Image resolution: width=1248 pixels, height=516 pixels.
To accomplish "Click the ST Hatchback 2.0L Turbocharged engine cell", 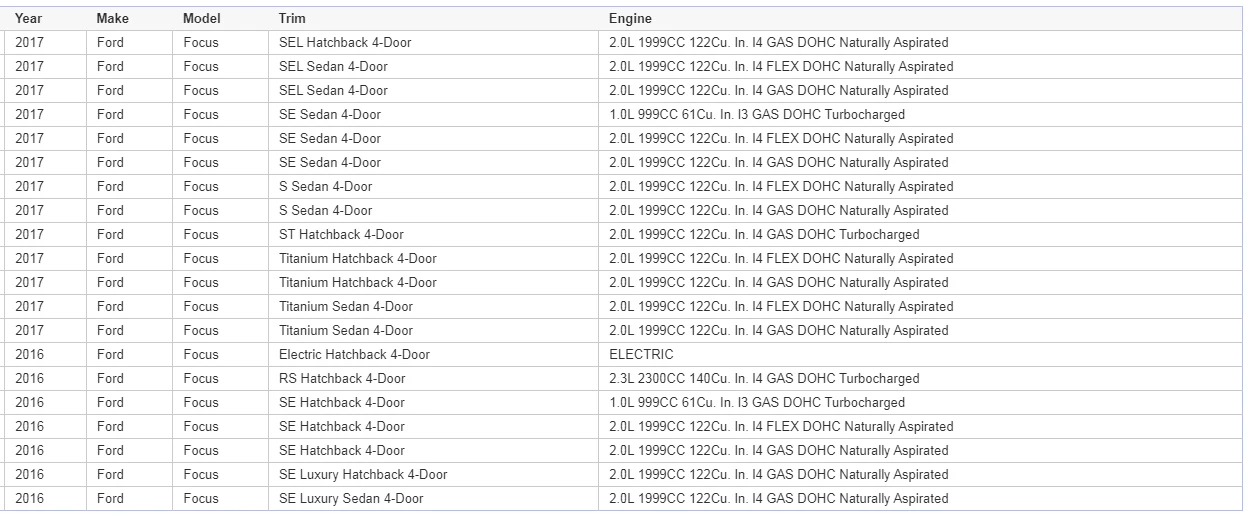I will (x=920, y=235).
